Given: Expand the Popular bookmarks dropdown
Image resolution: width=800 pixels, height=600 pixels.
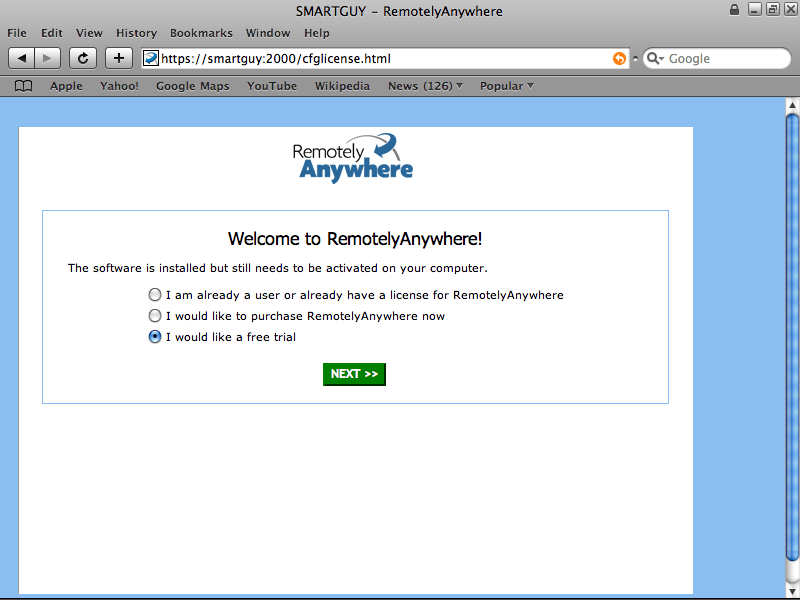Looking at the screenshot, I should click(x=507, y=86).
